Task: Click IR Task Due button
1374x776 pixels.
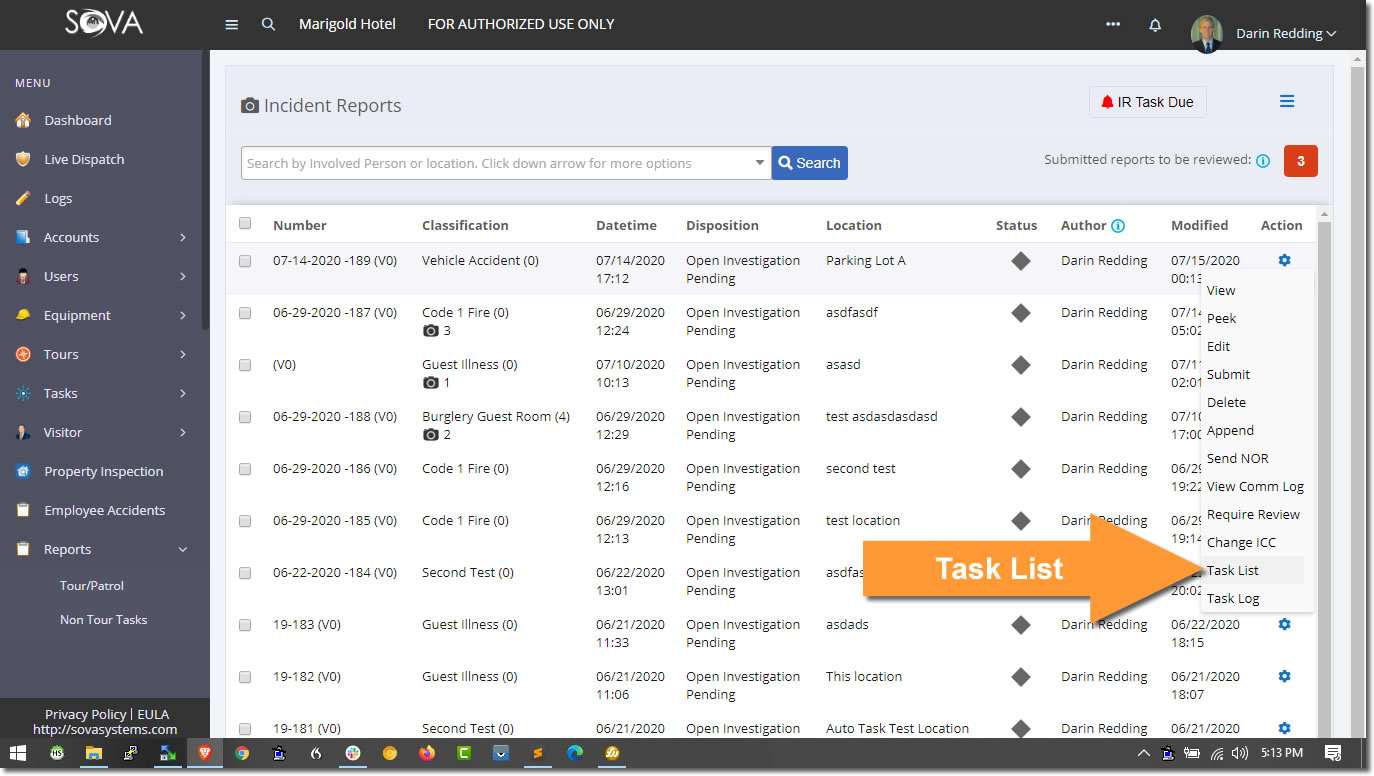Action: tap(1148, 102)
